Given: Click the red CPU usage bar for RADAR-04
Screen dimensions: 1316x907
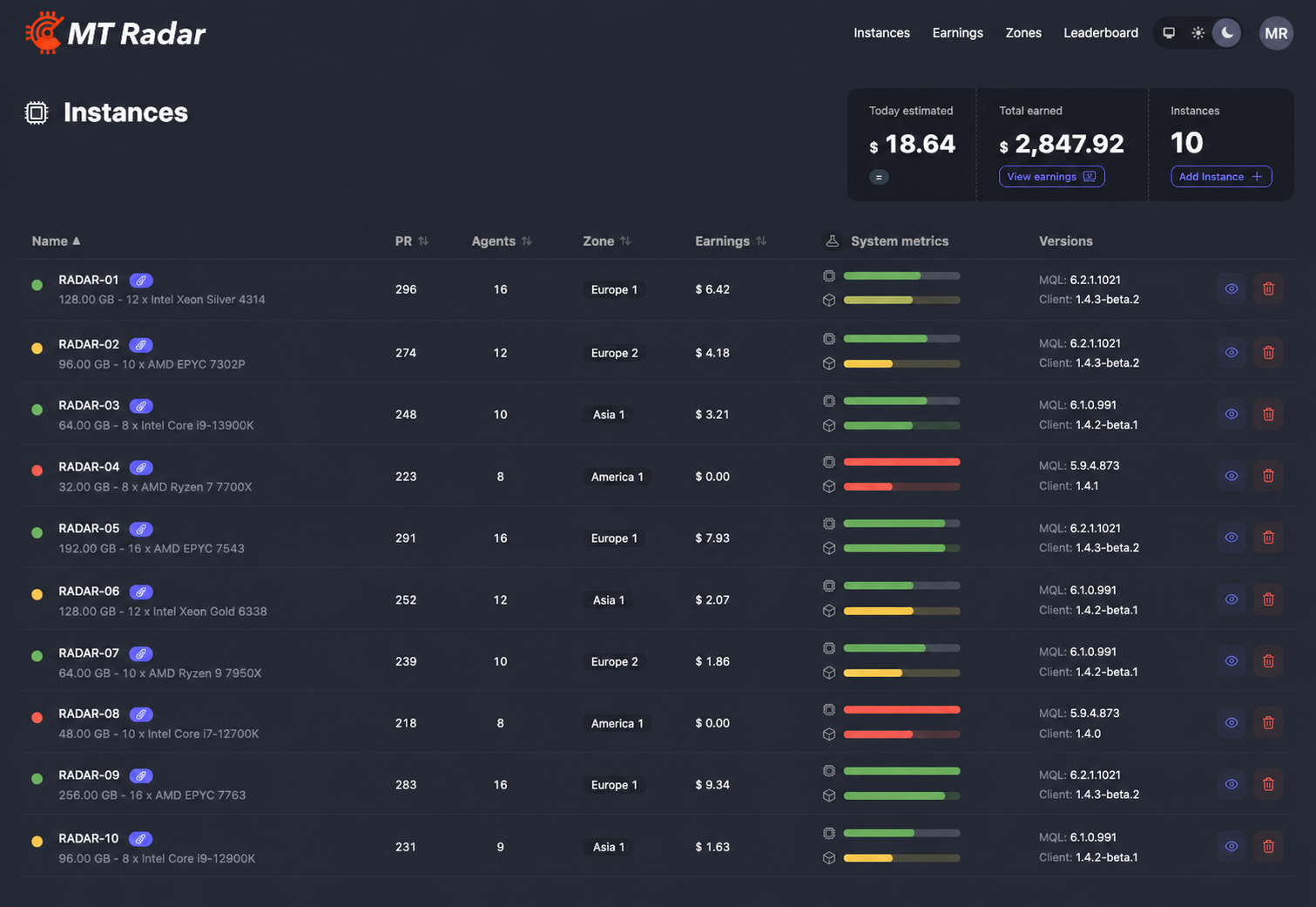Looking at the screenshot, I should click(x=901, y=462).
